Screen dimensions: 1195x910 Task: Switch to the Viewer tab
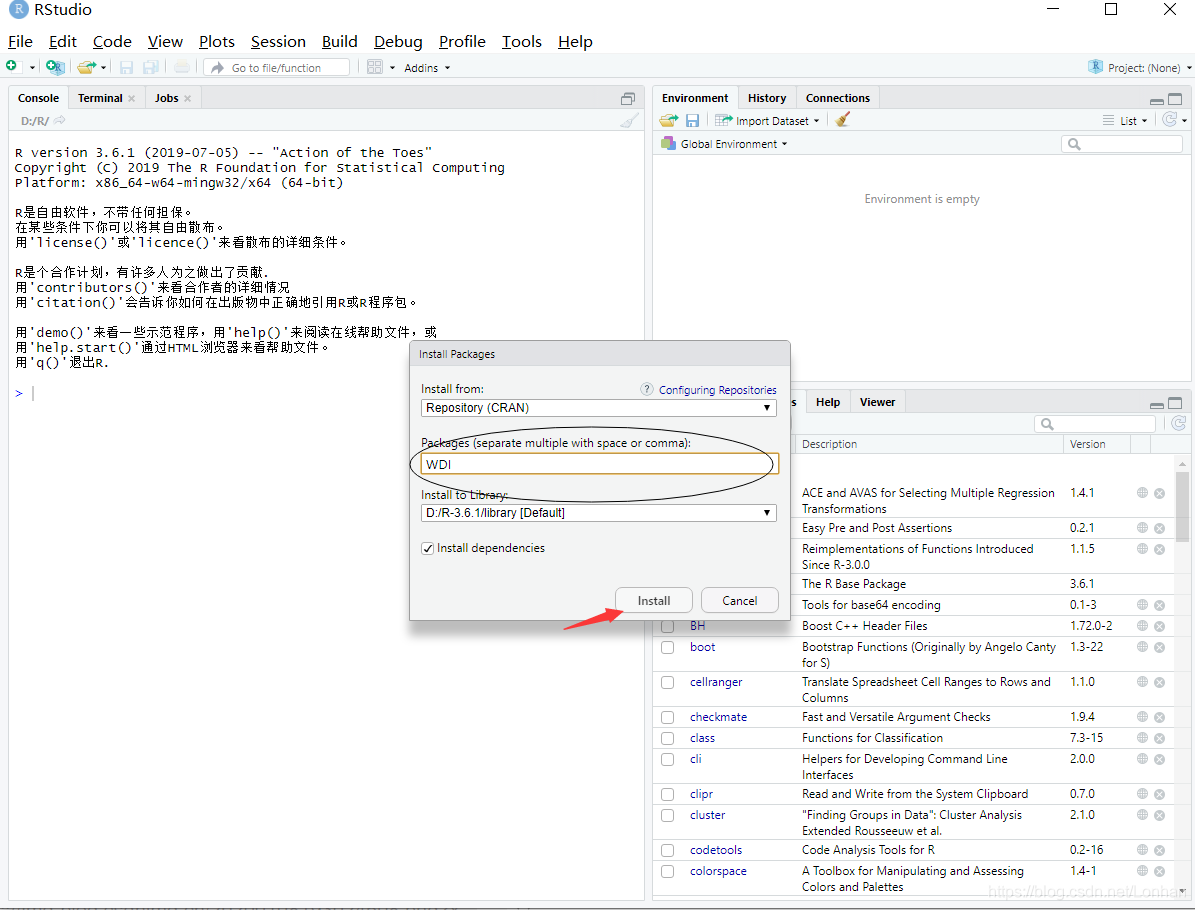877,402
